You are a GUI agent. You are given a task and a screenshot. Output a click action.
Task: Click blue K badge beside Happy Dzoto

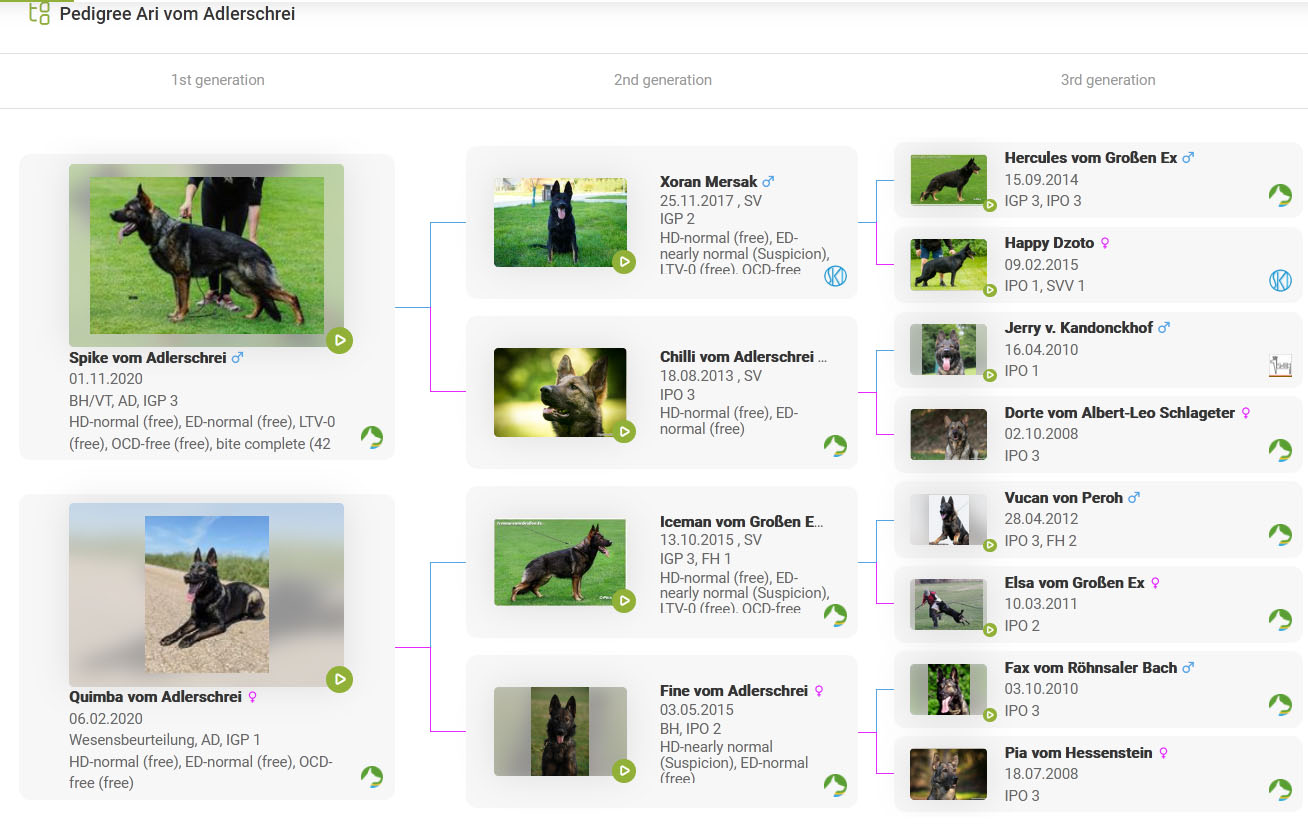[x=1280, y=281]
